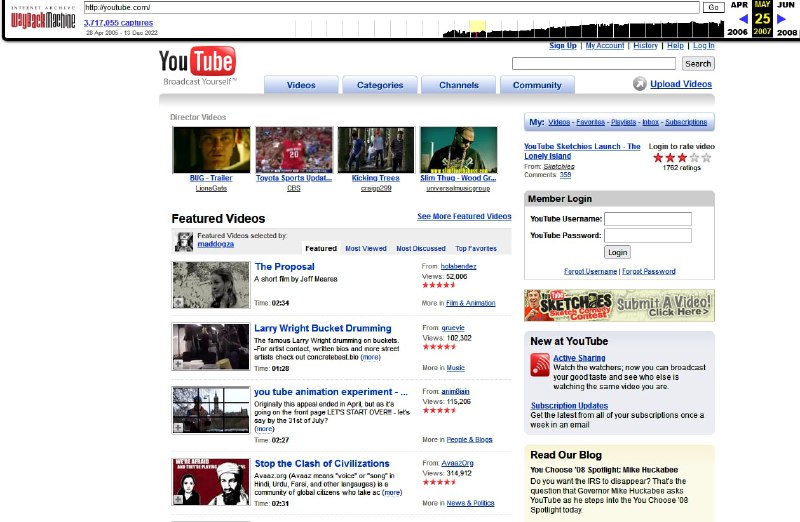Open the Kicking Trees video thumbnail
Image resolution: width=800 pixels, height=522 pixels.
coord(375,150)
